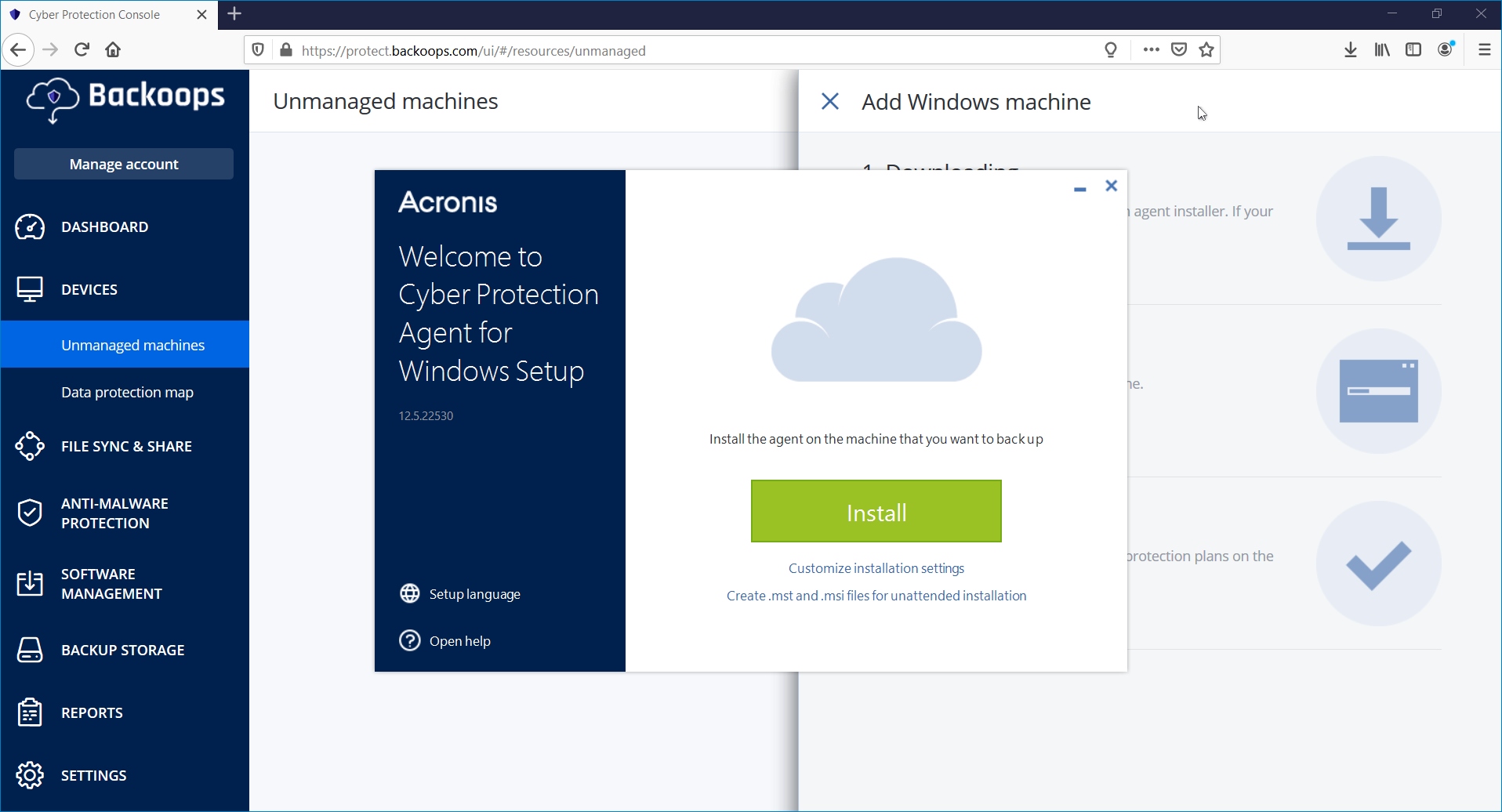Image resolution: width=1502 pixels, height=812 pixels.
Task: Save page to Pocket
Action: click(x=1179, y=50)
